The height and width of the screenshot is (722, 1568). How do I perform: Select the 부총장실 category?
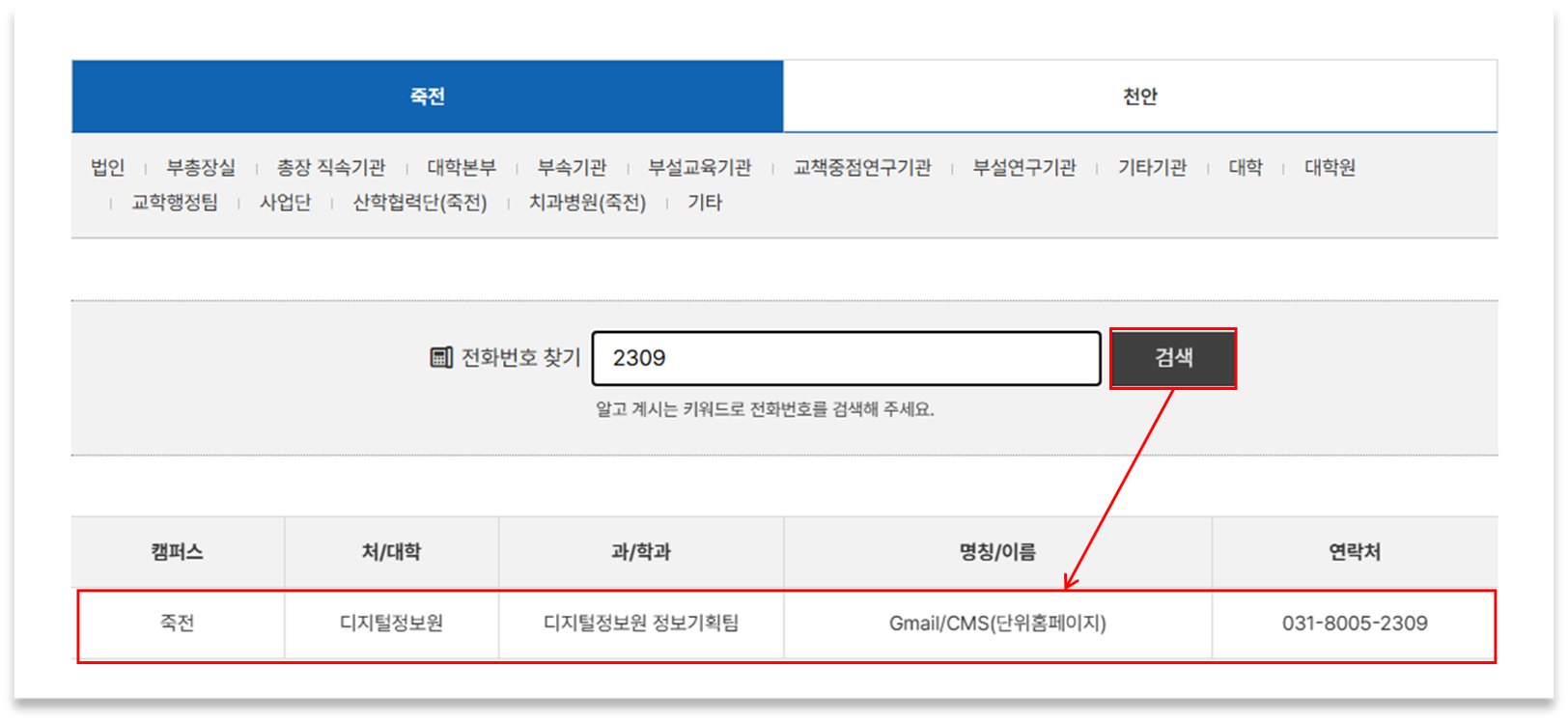tap(201, 168)
